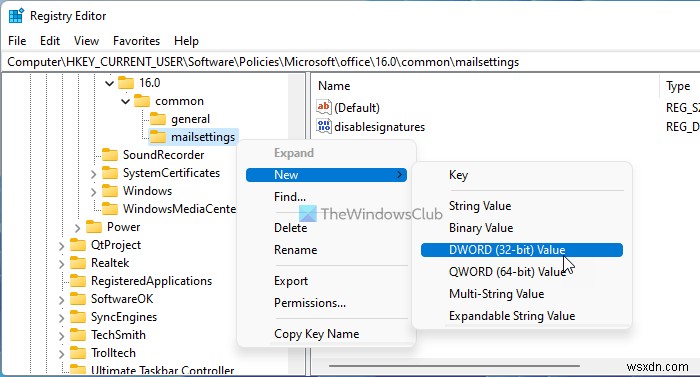Viewport: 700px width, 377px height.
Task: Click the mailsettings folder icon
Action: 158,137
